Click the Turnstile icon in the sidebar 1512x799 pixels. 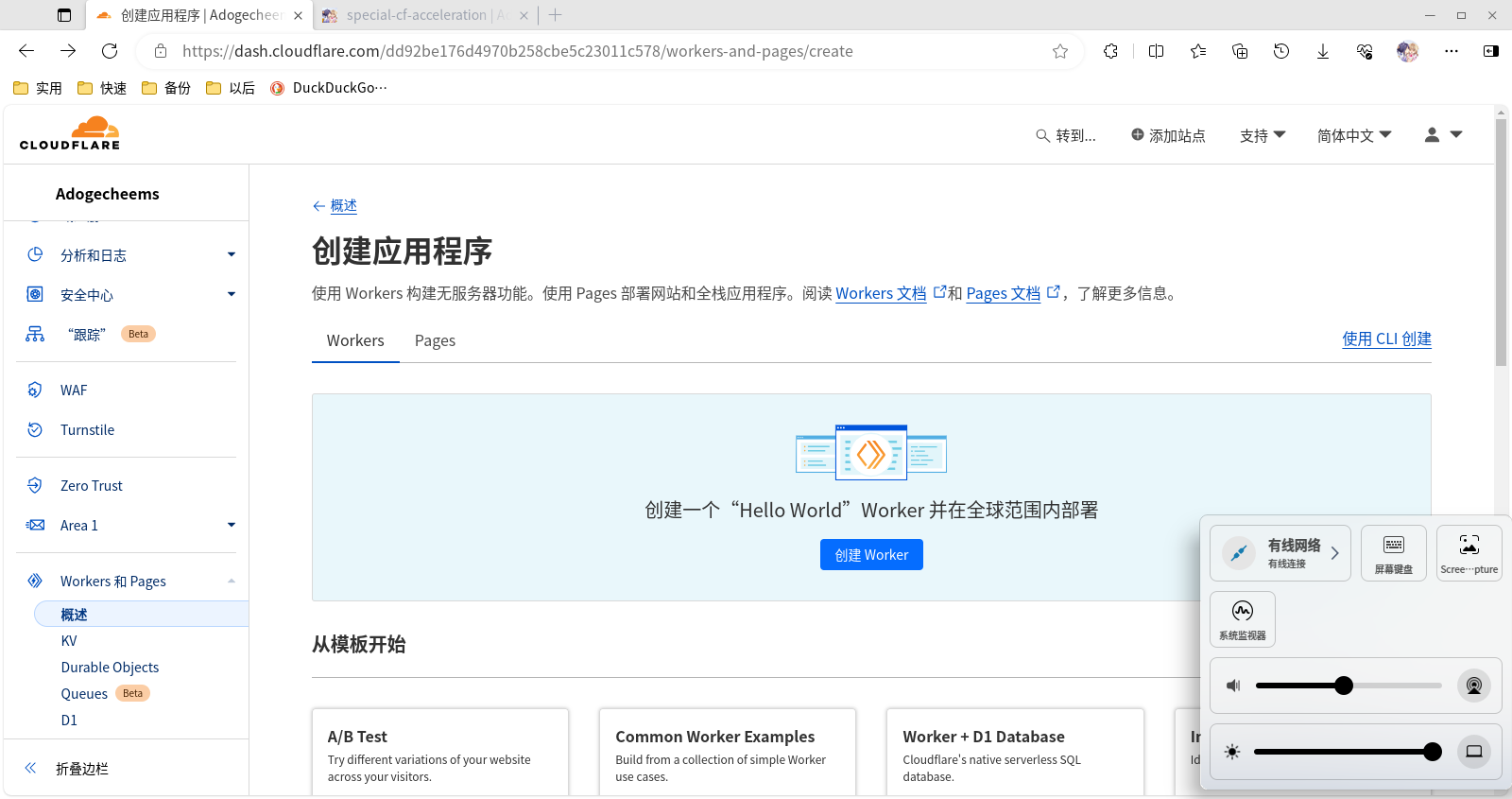point(35,430)
